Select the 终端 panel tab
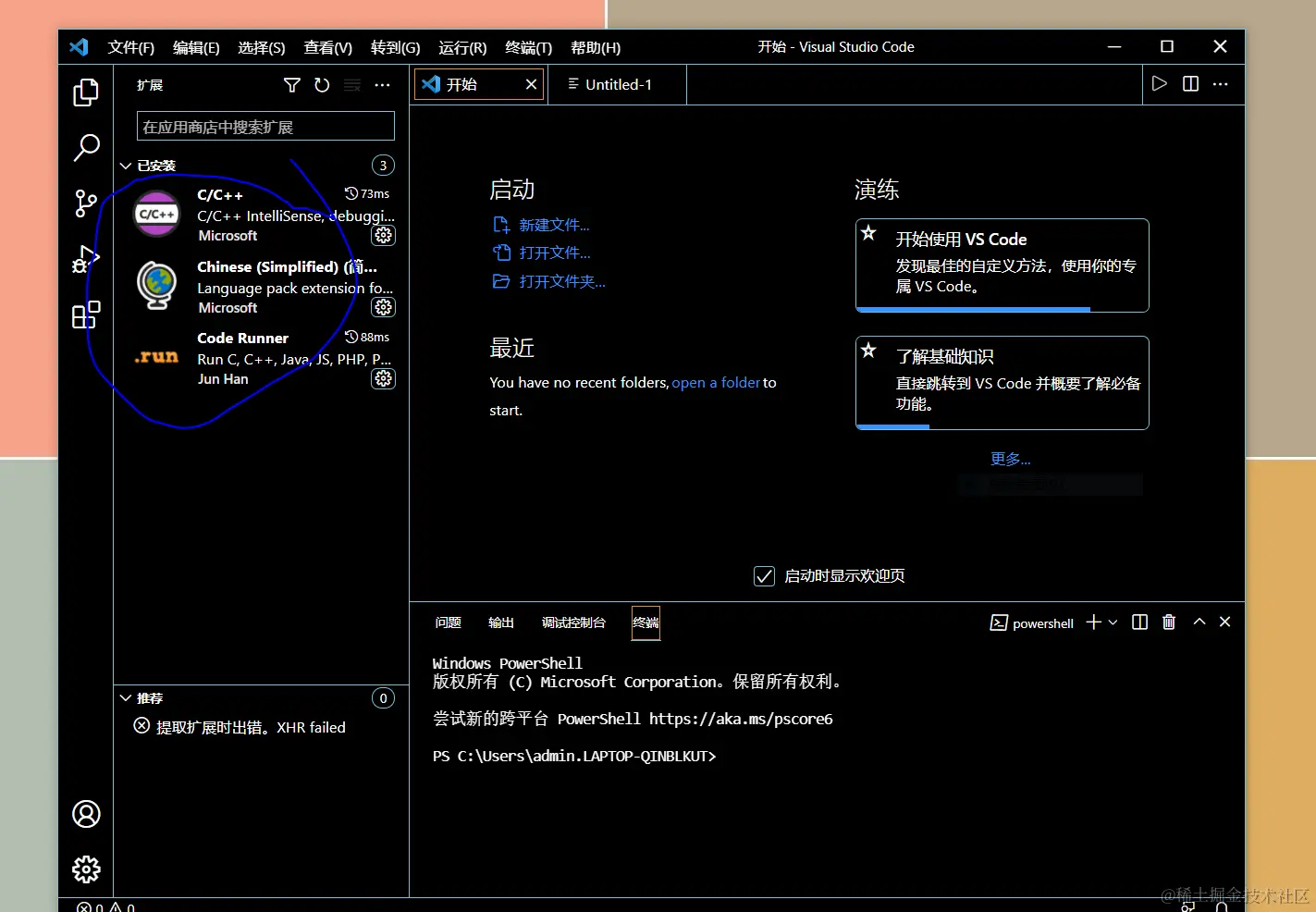The width and height of the screenshot is (1316, 912). coord(646,622)
